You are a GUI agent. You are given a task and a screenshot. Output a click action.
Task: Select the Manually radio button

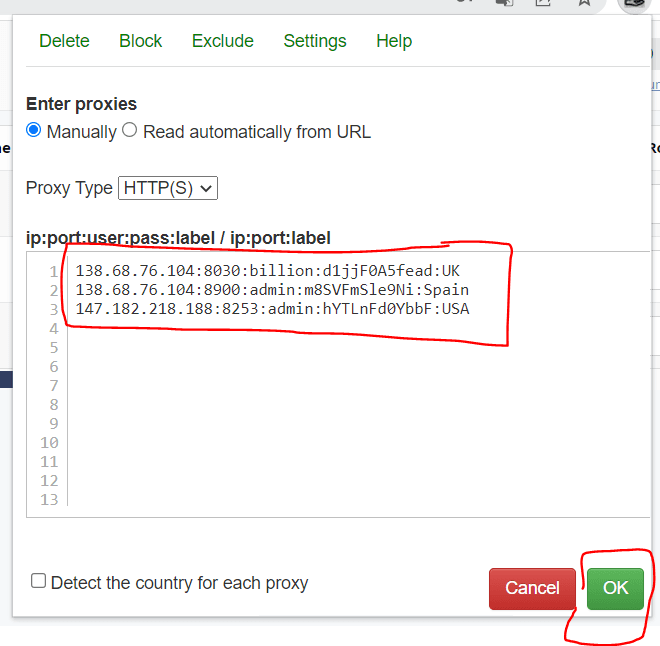click(x=34, y=131)
